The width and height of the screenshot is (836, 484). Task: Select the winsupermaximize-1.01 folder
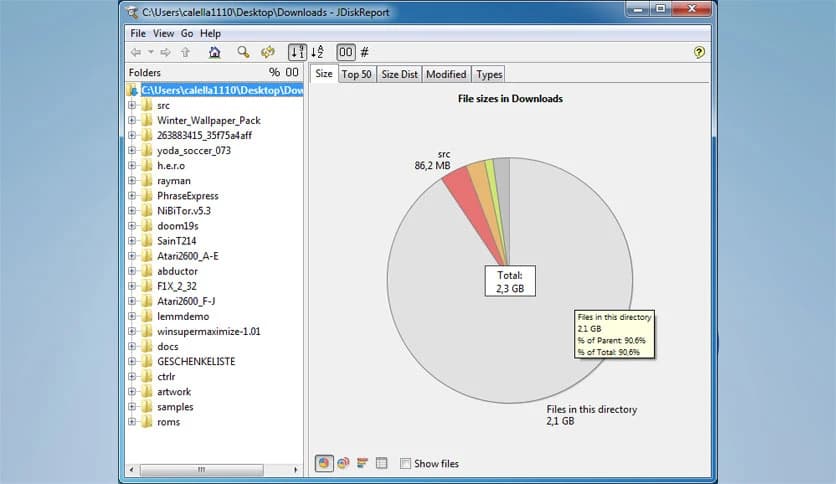point(208,332)
